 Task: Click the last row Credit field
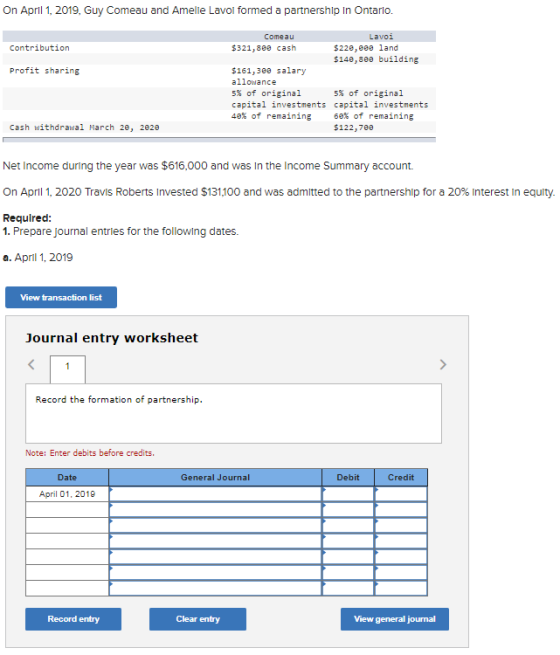coord(401,588)
